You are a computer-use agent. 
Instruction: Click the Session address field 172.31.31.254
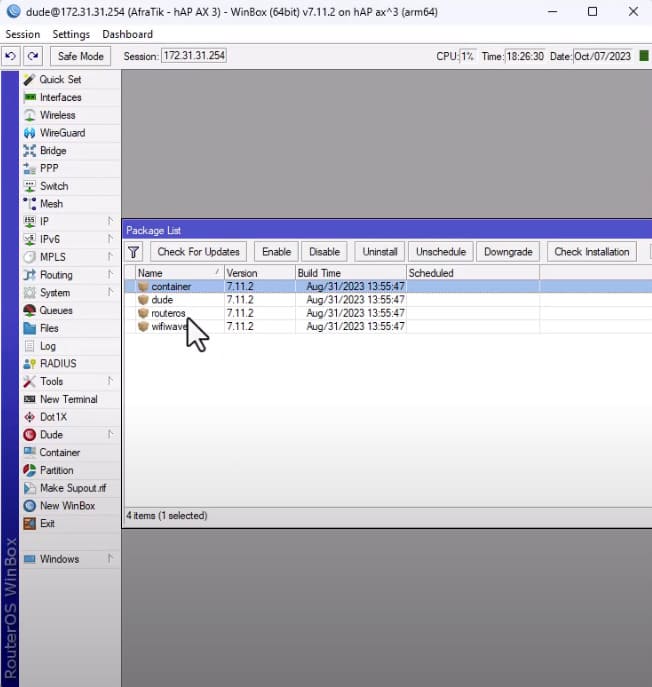pyautogui.click(x=194, y=56)
